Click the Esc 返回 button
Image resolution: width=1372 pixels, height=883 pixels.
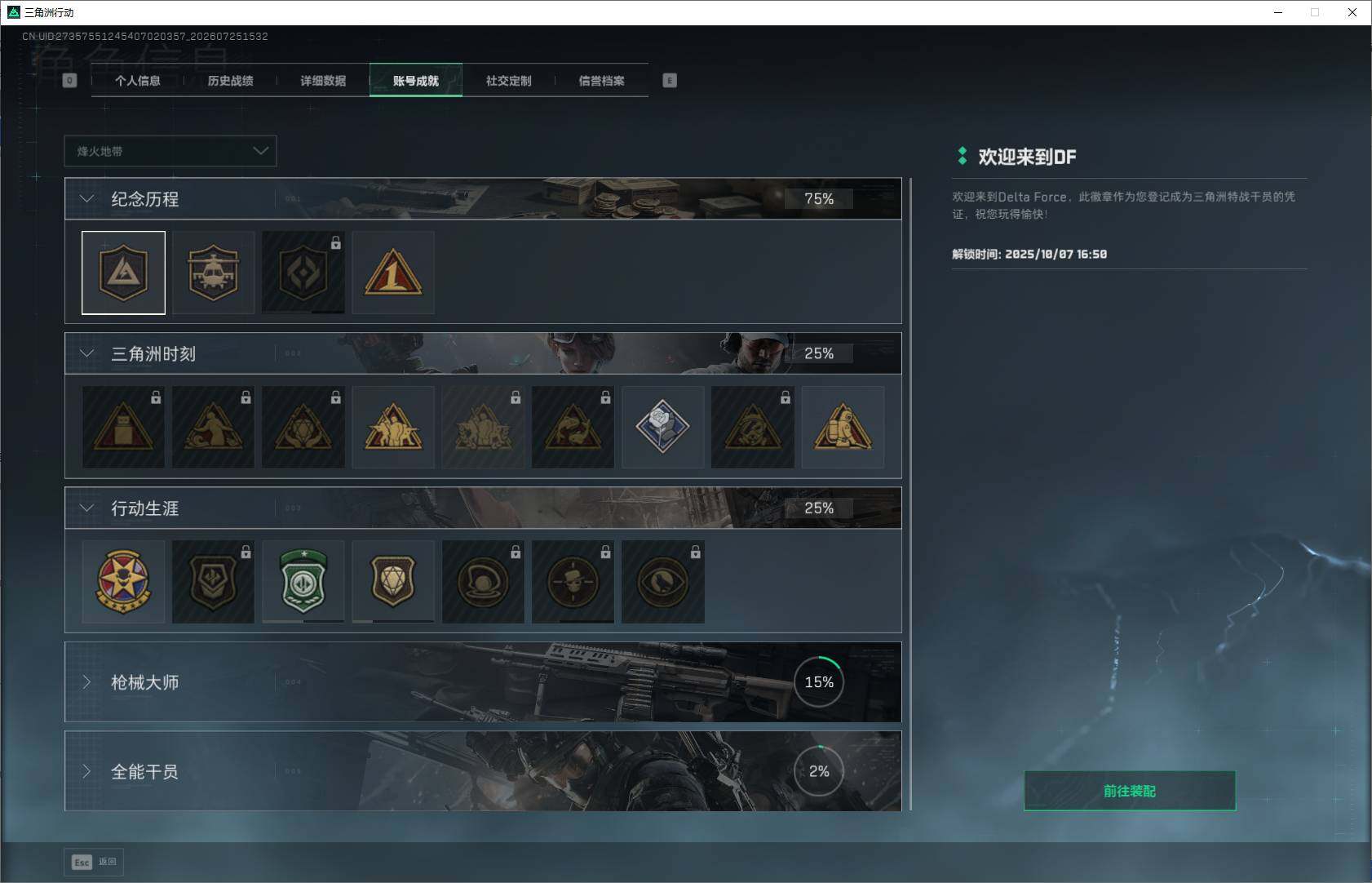click(x=94, y=862)
